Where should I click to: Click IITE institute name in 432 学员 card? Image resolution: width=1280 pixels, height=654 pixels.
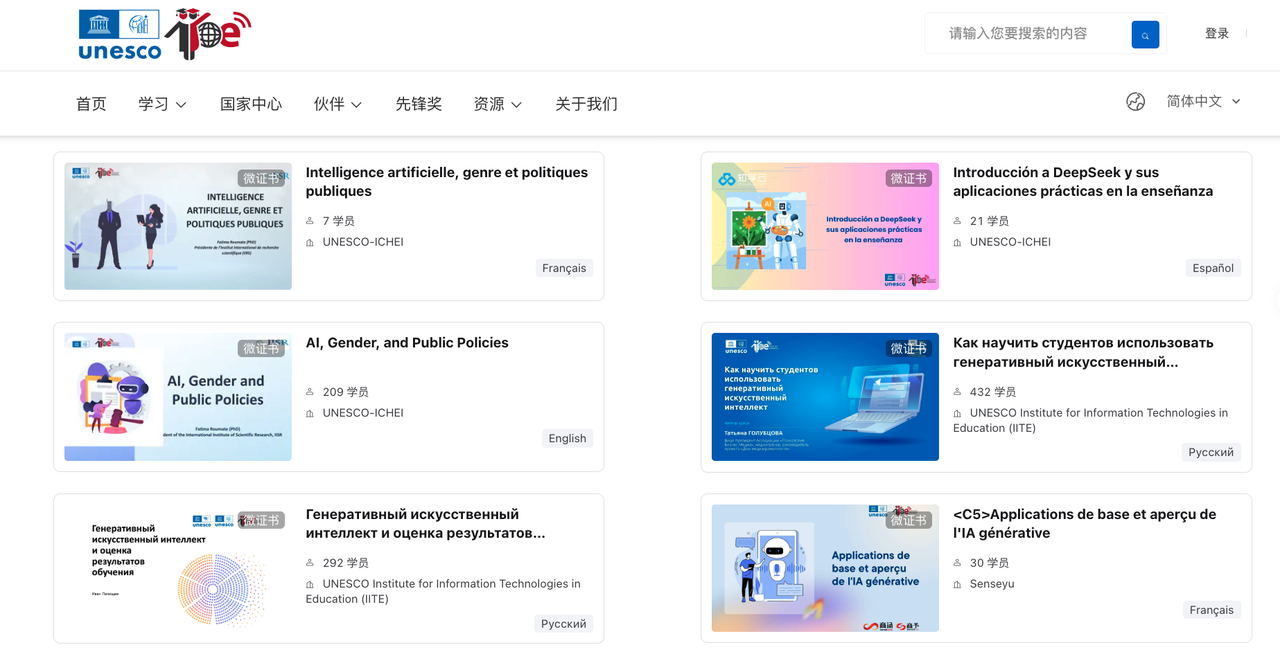(x=1091, y=420)
